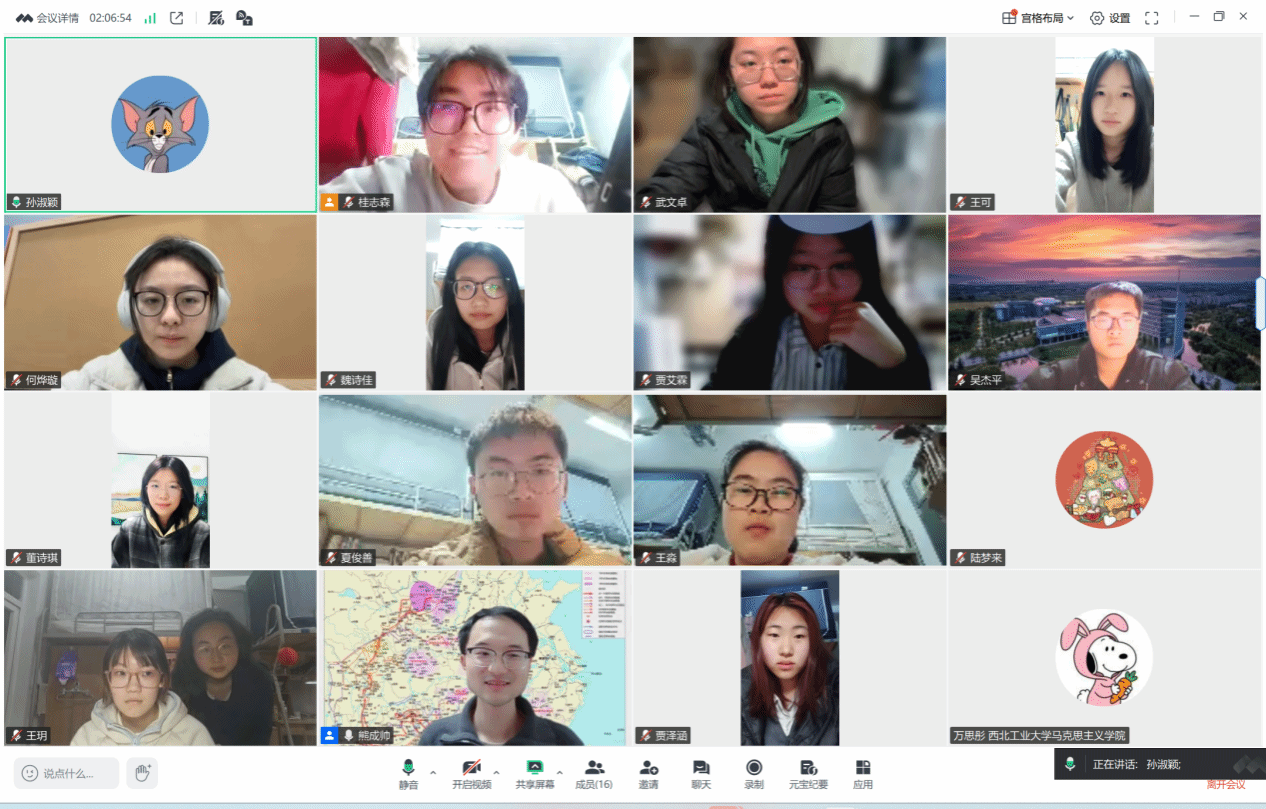
Task: Open the 成员(16) members panel
Action: (x=594, y=773)
